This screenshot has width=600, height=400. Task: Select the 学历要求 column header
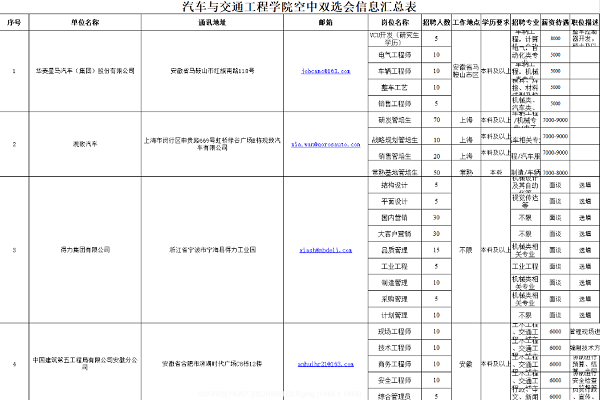496,22
